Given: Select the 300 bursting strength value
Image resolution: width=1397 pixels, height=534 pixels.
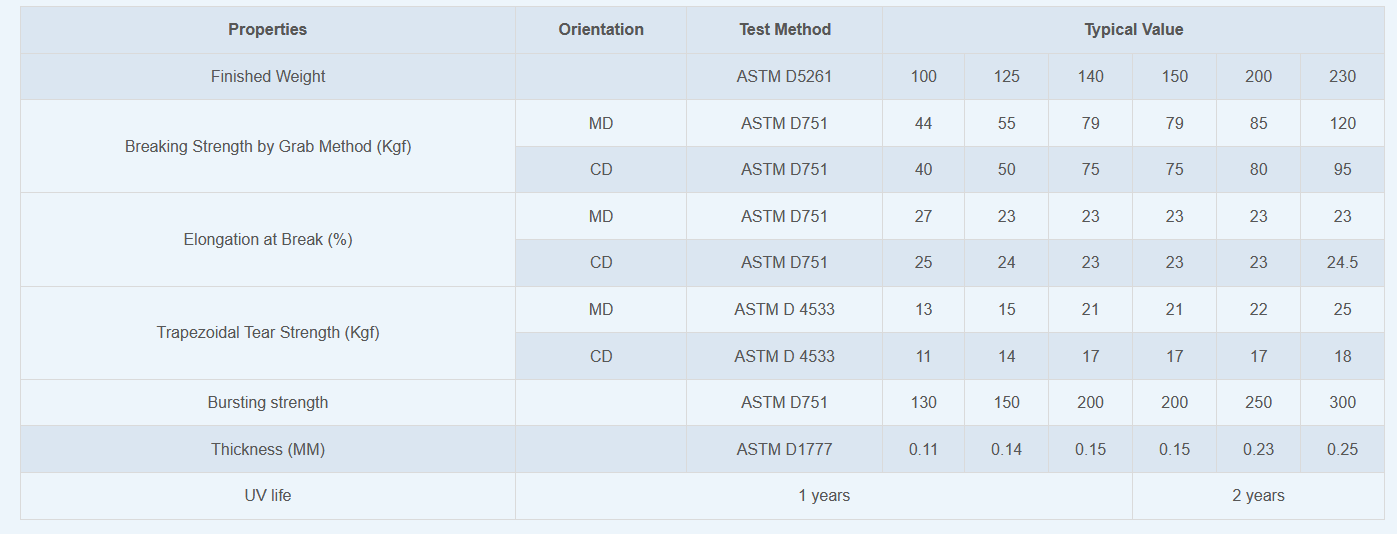Looking at the screenshot, I should (x=1342, y=403).
